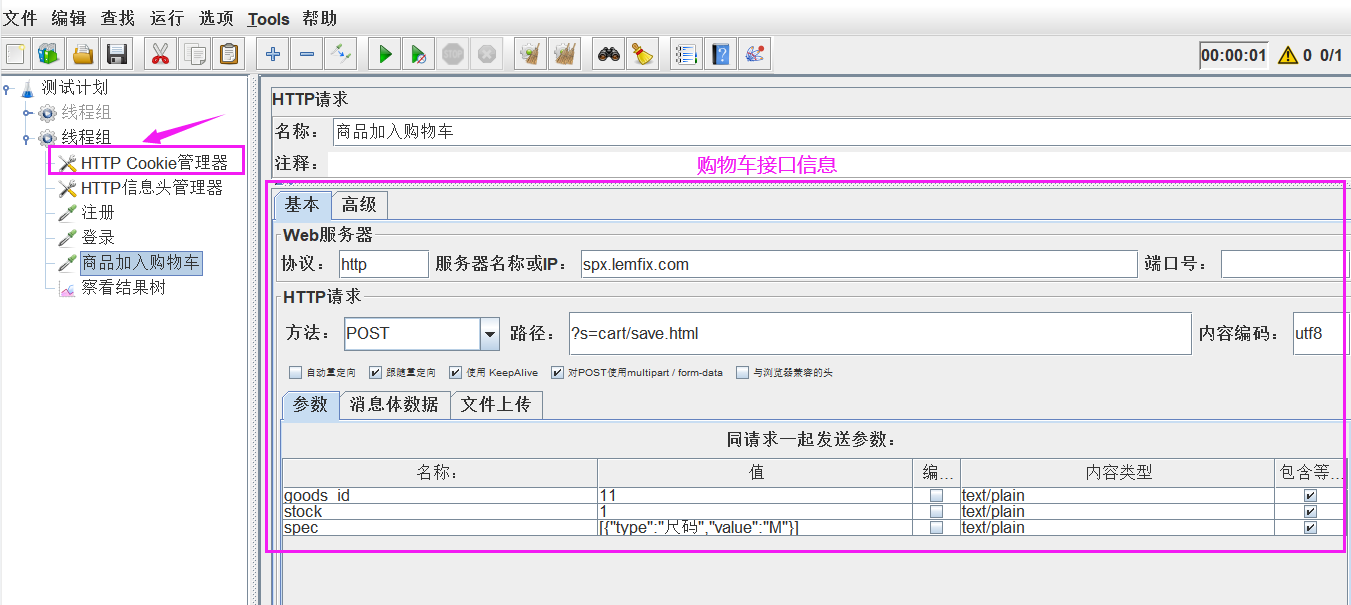The width and height of the screenshot is (1351, 605).
Task: Open the Function Helper list icon
Action: pyautogui.click(x=685, y=54)
